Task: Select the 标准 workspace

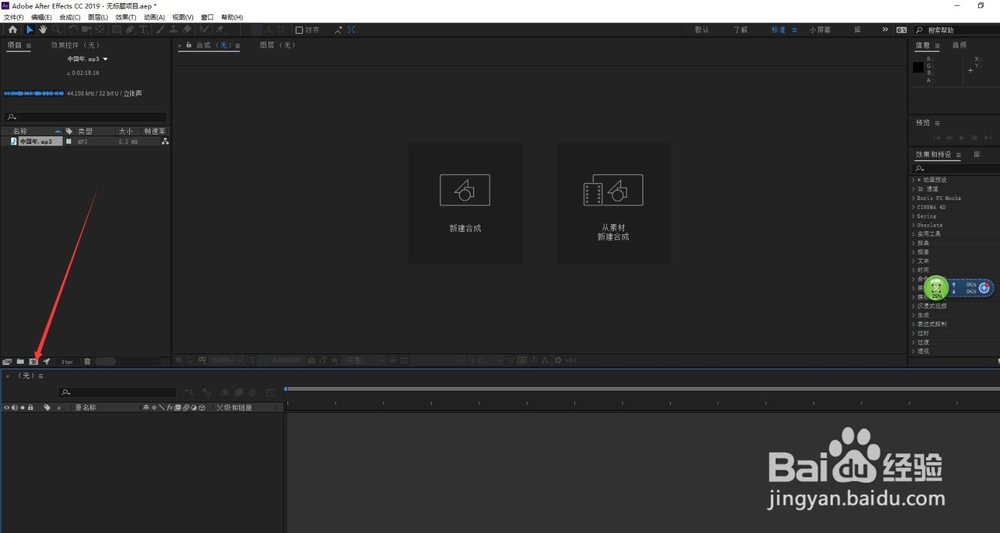Action: pos(778,30)
